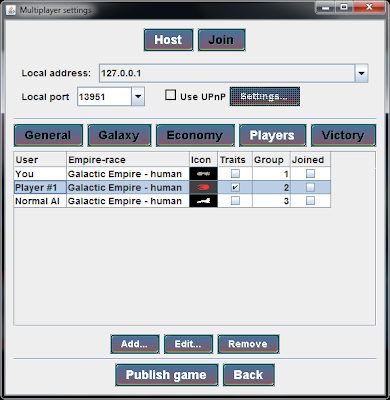
Task: Open the Local port dropdown arrow
Action: pos(138,97)
